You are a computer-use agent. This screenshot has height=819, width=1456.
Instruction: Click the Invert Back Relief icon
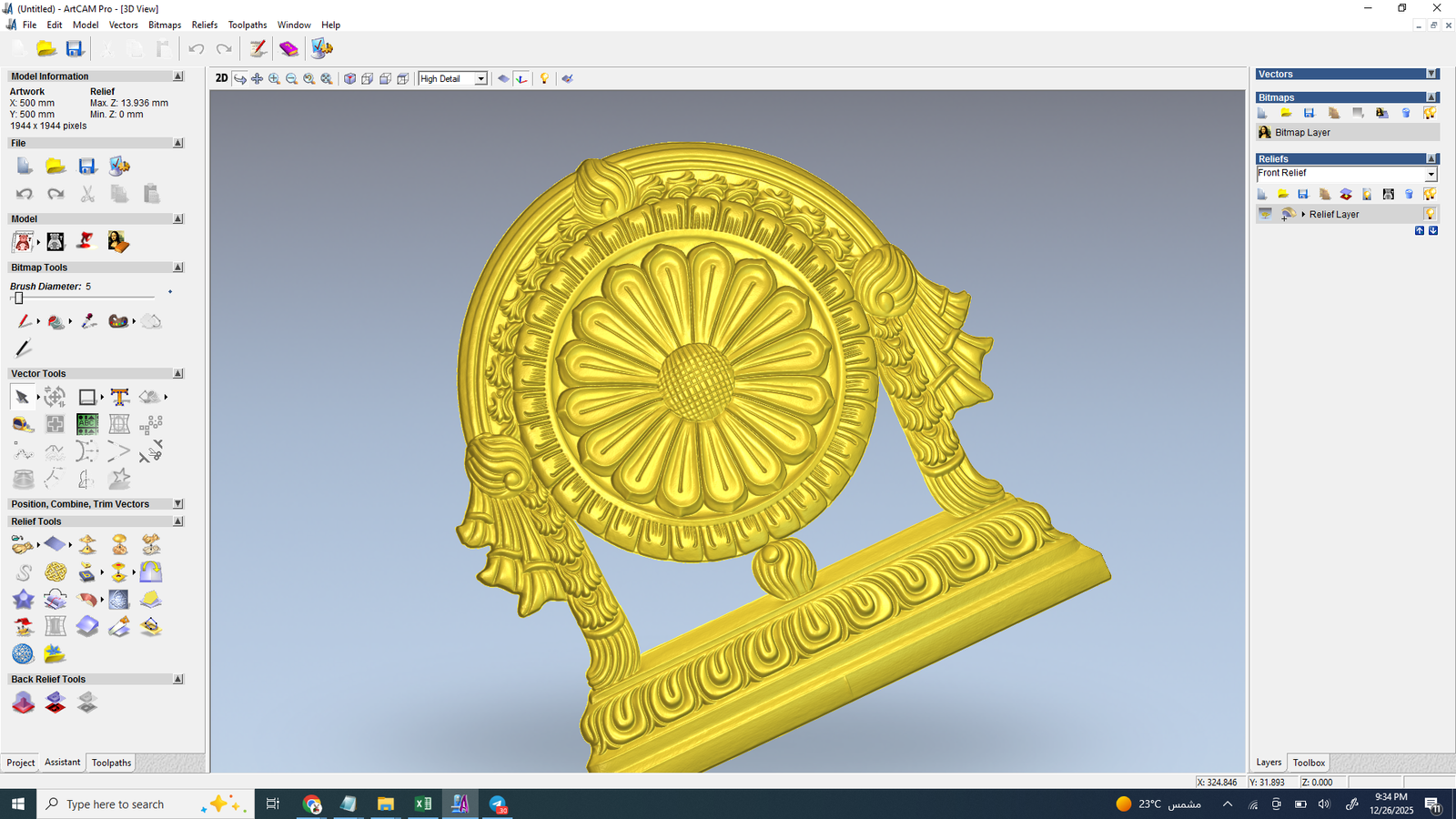tap(56, 703)
